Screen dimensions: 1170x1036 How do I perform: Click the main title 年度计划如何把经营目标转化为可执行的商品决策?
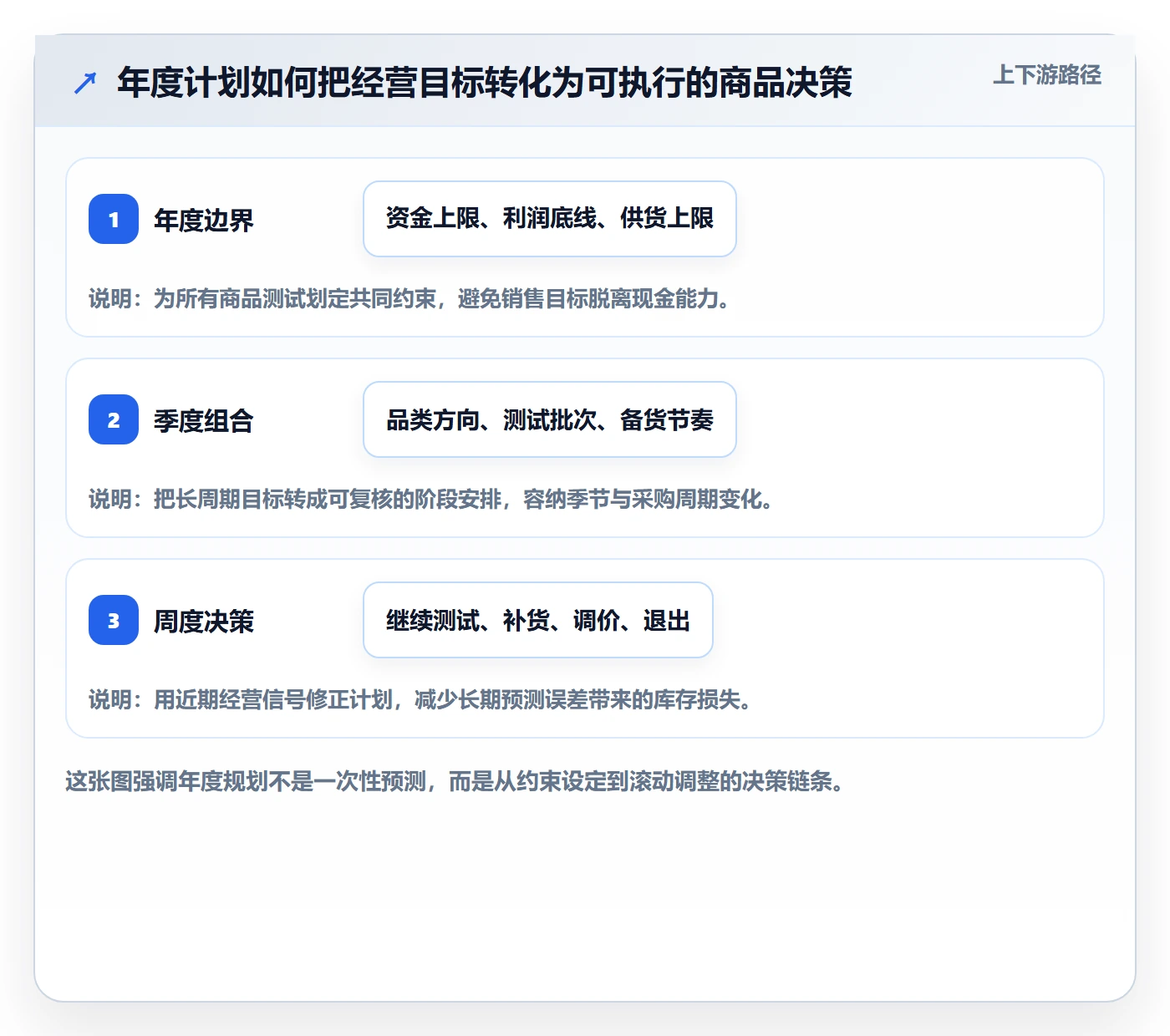tap(485, 83)
